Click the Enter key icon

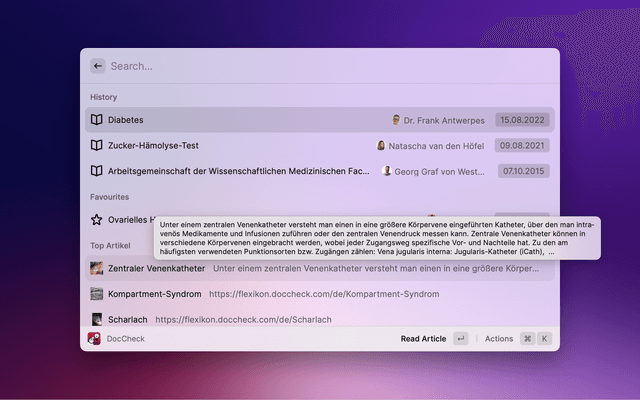(460, 339)
